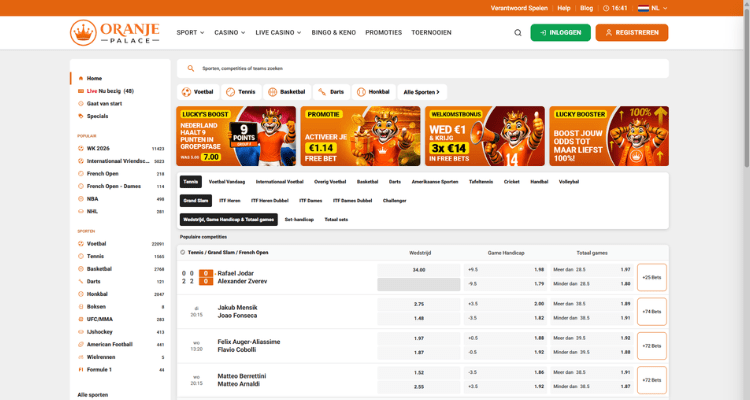Select Meer dan 38.5 for Mensik match
Screen dimensions: 750x400
tap(592, 304)
